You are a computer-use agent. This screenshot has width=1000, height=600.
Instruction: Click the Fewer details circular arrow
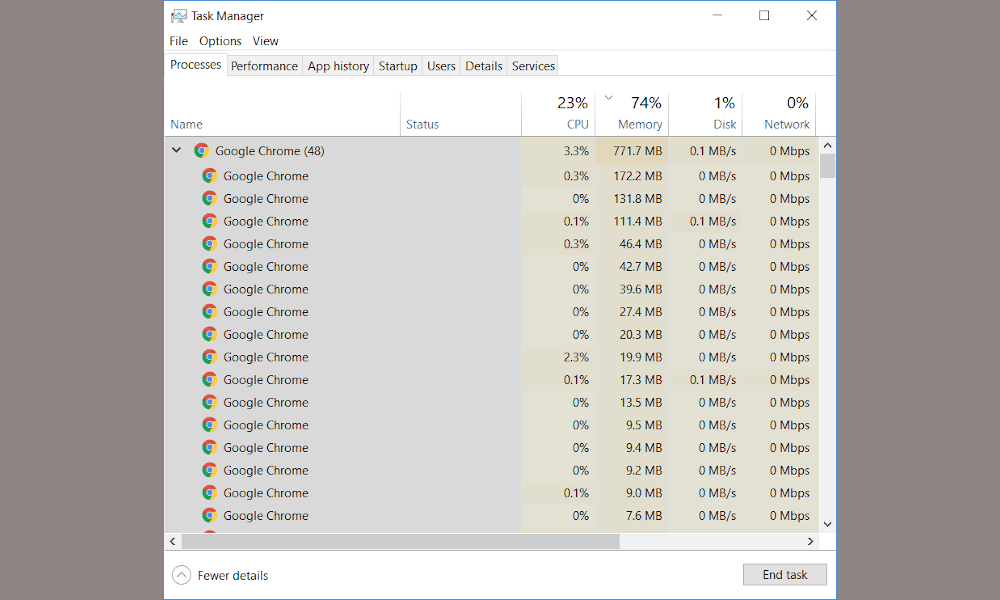(181, 575)
